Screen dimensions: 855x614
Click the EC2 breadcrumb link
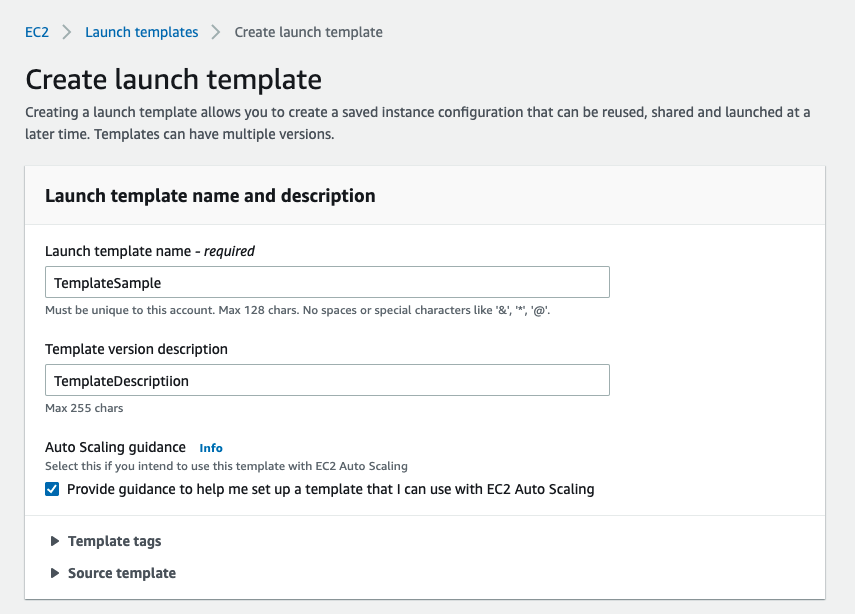pyautogui.click(x=37, y=32)
